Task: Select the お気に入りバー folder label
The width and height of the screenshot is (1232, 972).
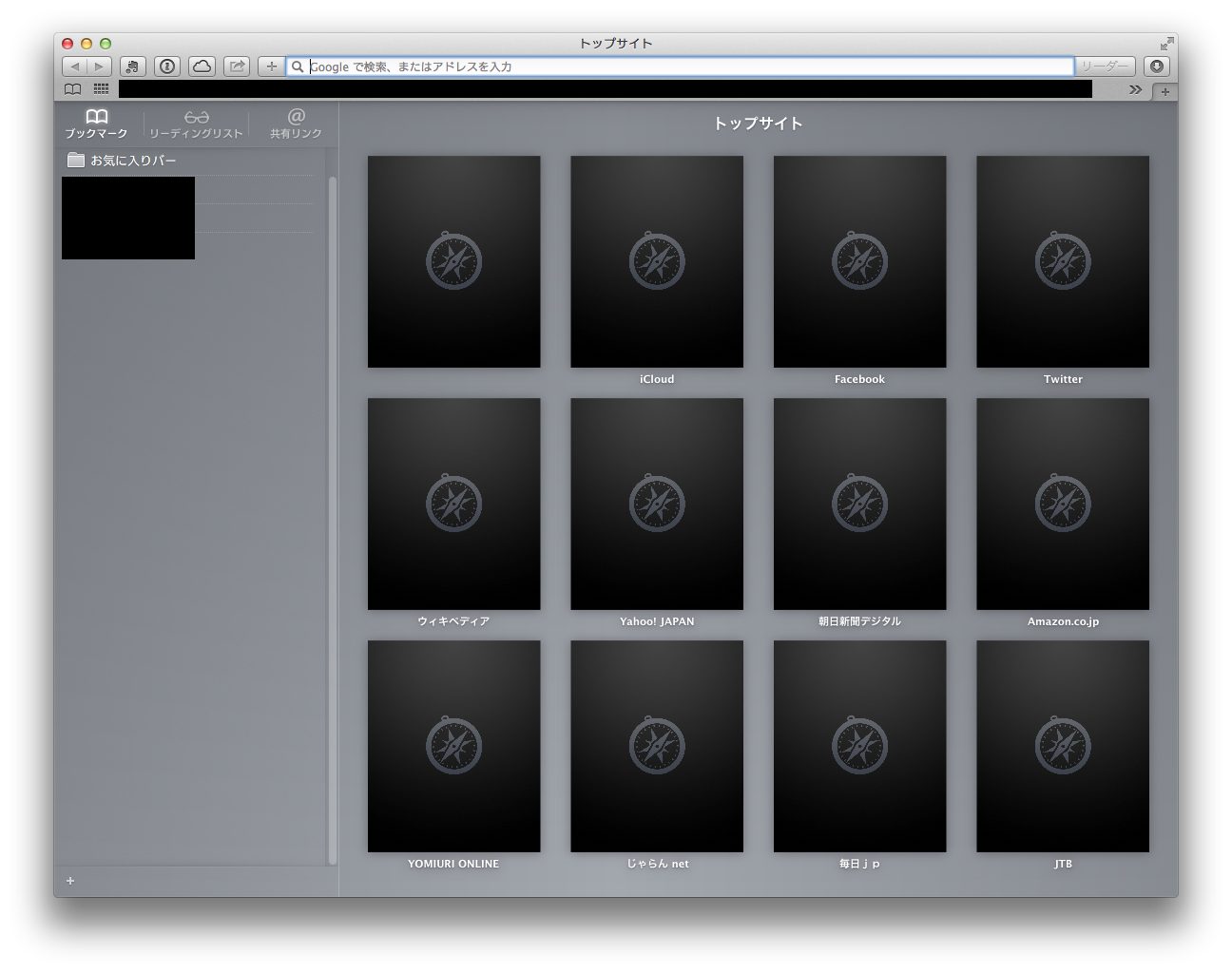Action: [133, 161]
